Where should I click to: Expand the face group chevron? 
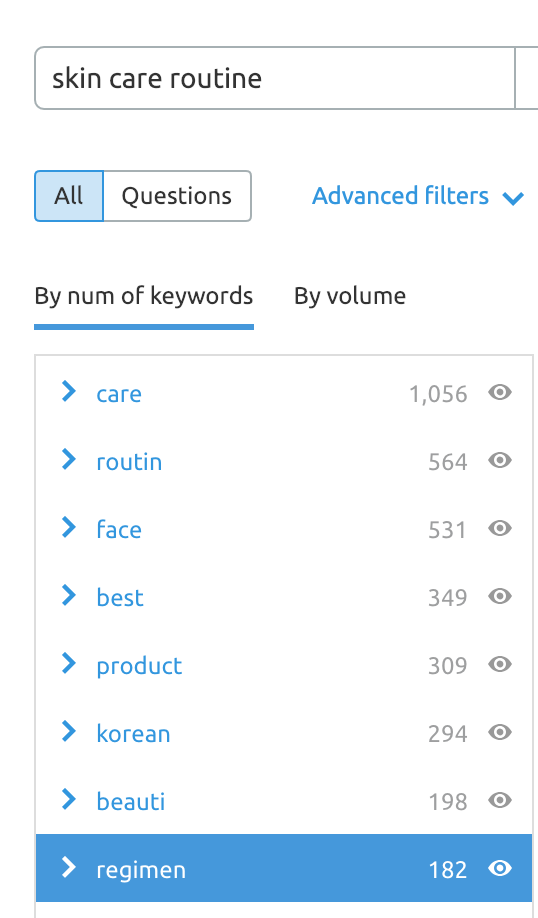[x=69, y=527]
